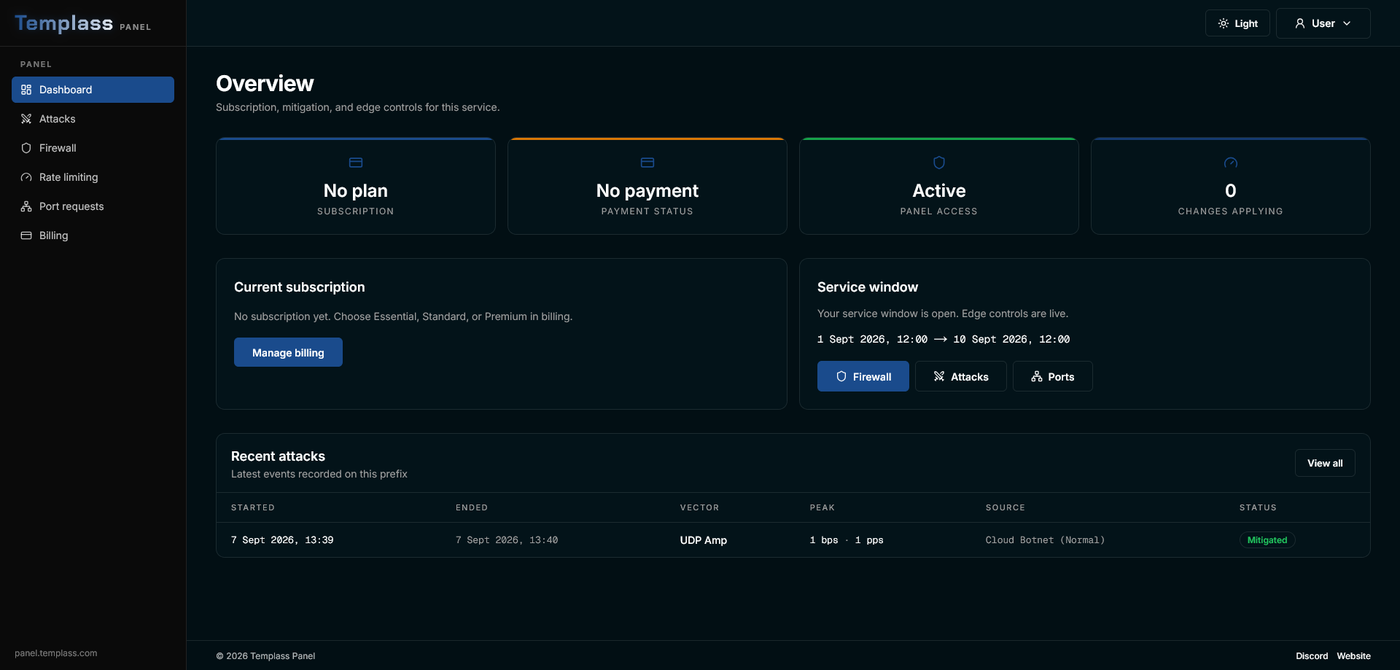Click the STARTED column header
1400x670 pixels.
(x=253, y=508)
